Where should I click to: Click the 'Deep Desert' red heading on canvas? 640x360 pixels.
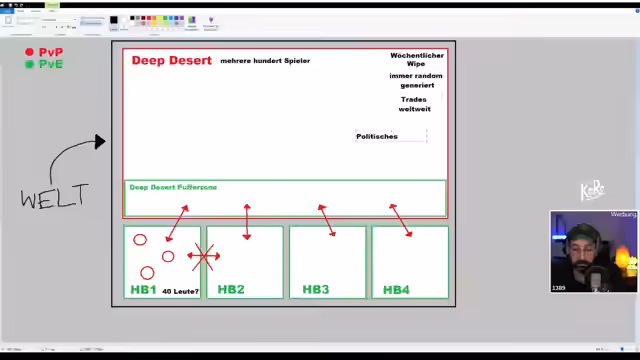[x=171, y=60]
